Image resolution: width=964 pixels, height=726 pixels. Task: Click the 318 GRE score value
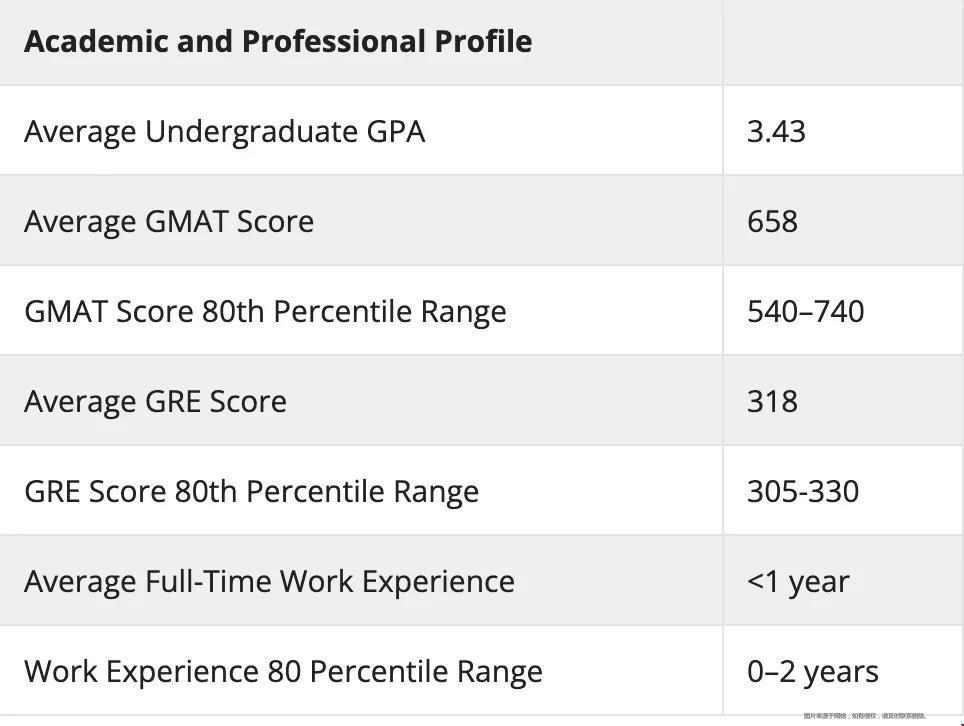click(772, 401)
